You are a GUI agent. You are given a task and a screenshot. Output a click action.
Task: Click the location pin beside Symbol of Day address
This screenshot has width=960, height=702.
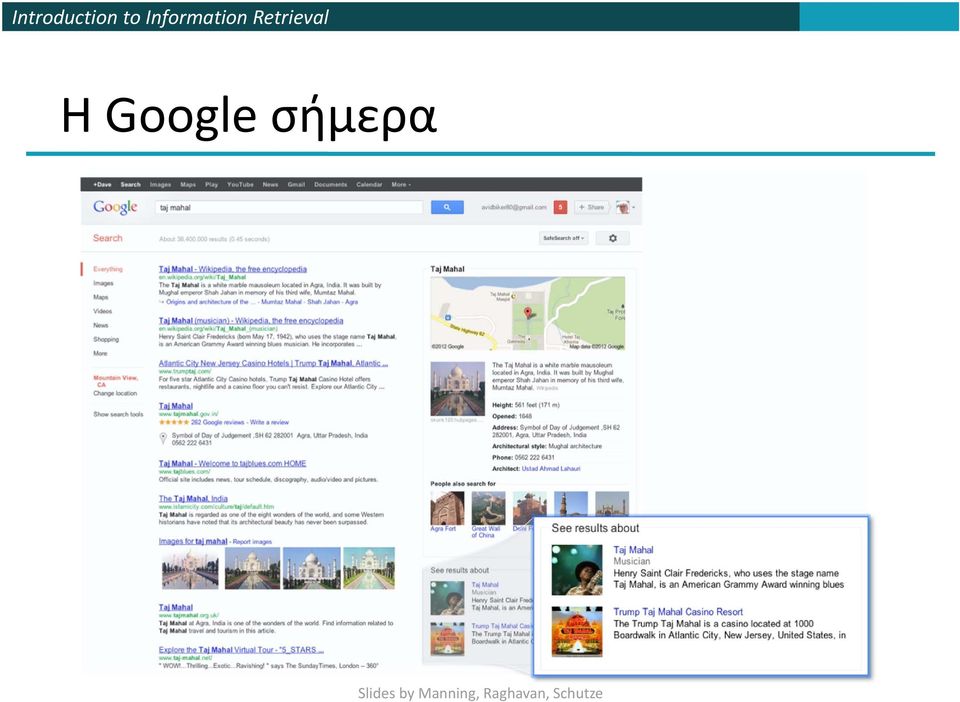click(163, 438)
